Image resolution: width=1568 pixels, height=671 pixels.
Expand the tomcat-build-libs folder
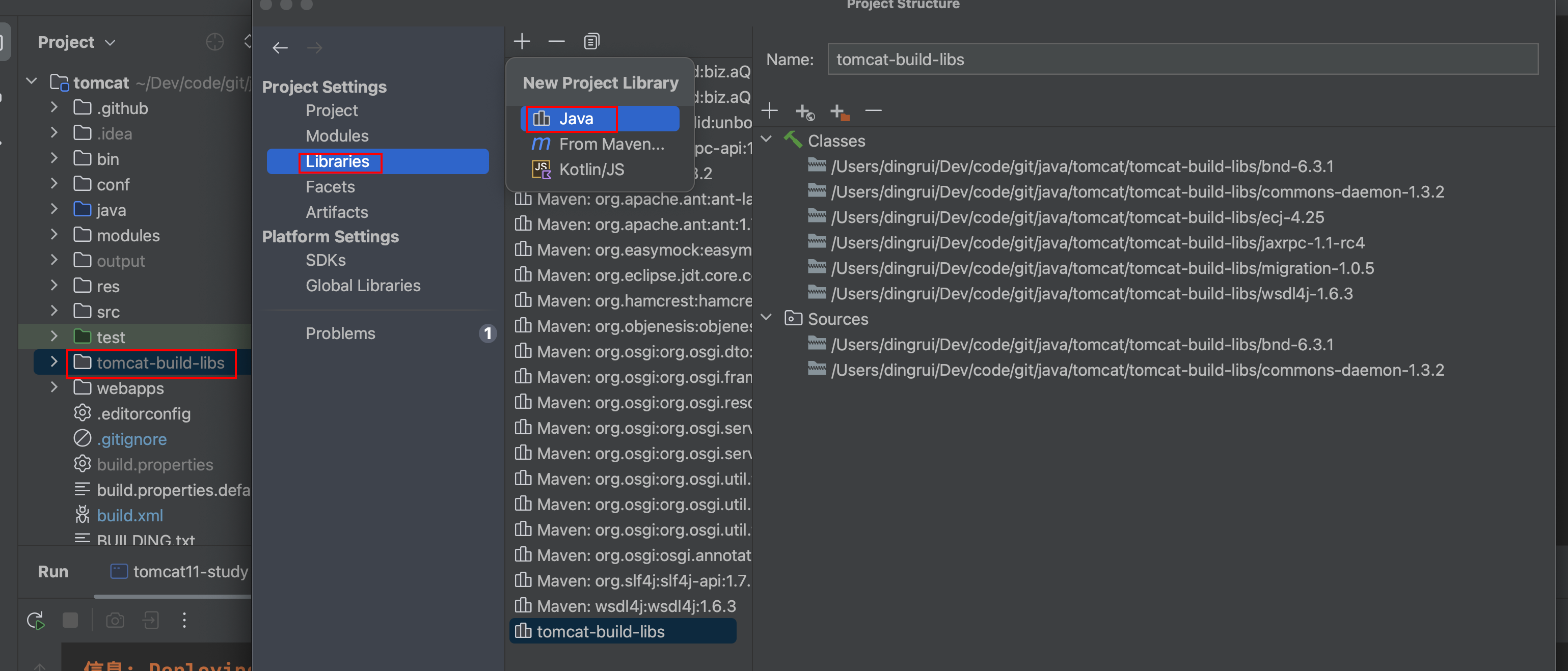[53, 362]
